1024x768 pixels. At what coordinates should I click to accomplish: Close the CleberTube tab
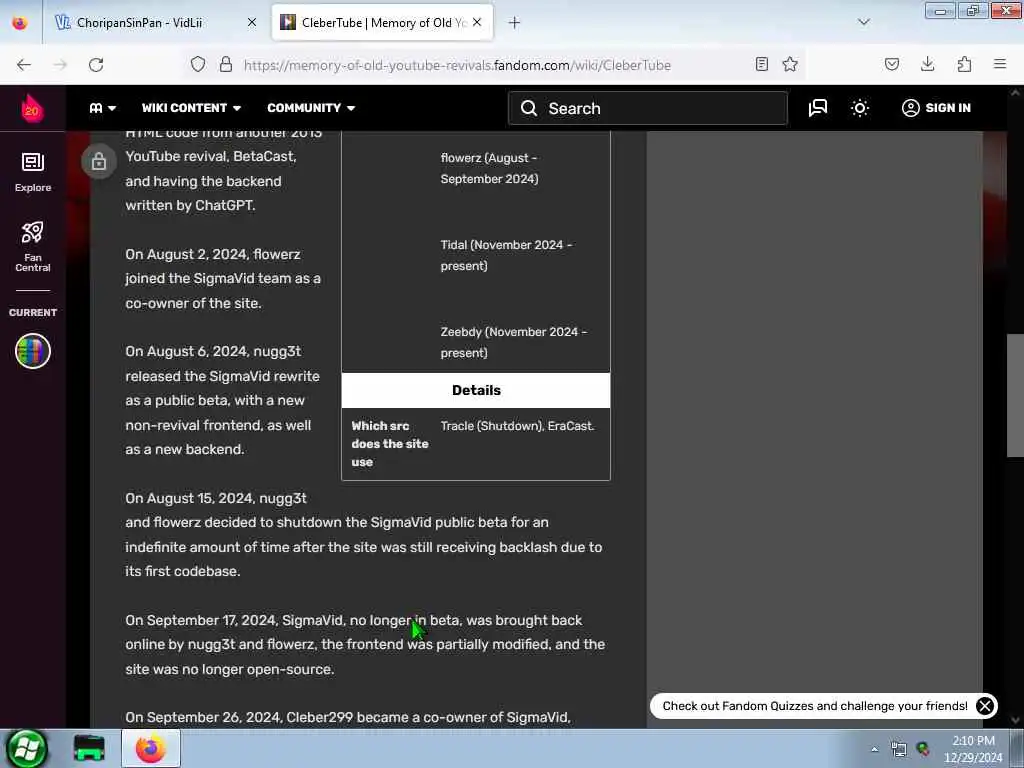point(477,22)
